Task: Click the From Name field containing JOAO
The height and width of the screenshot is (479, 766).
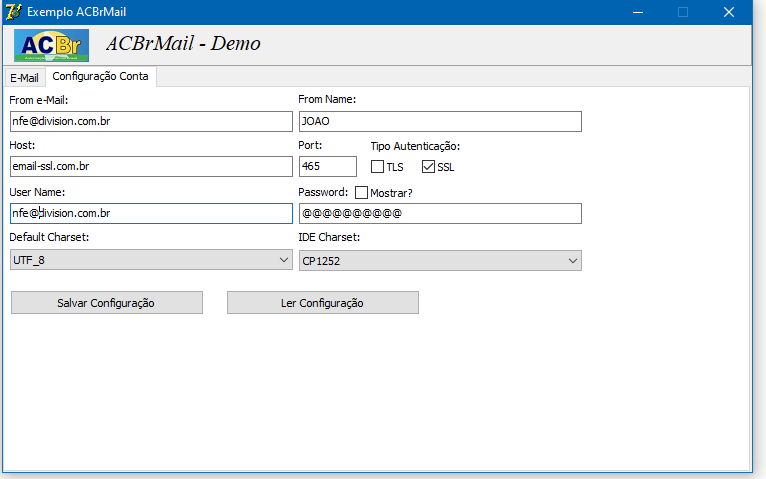Action: pyautogui.click(x=440, y=121)
